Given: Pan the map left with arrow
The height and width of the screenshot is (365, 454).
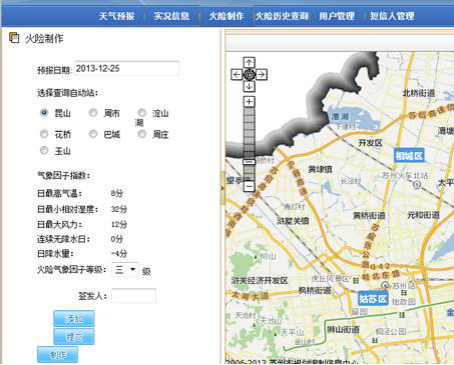Looking at the screenshot, I should (x=236, y=74).
